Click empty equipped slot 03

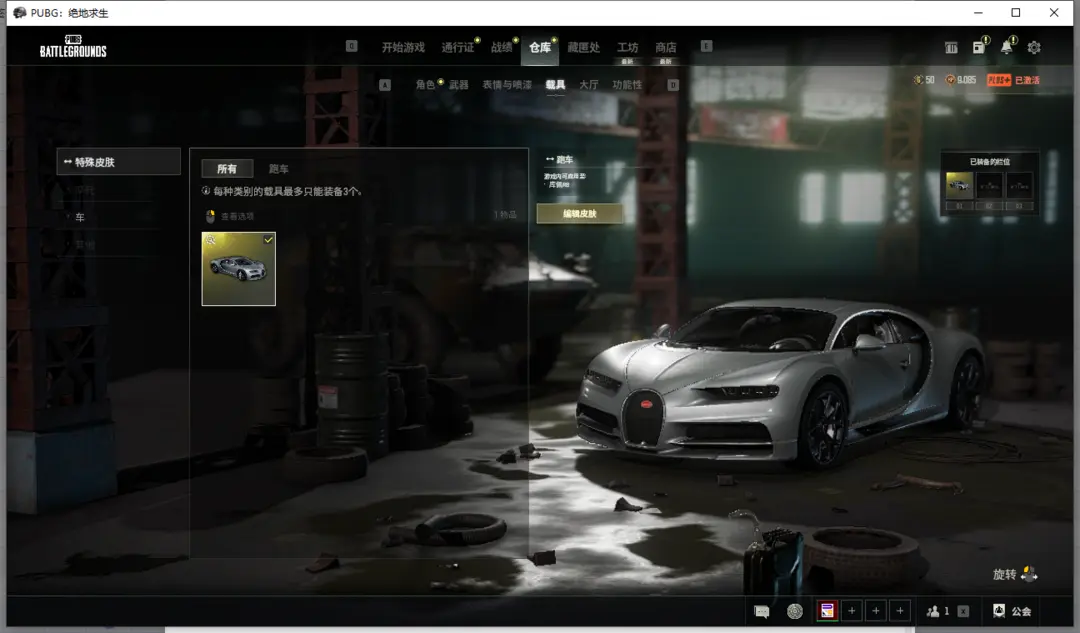pos(1019,186)
